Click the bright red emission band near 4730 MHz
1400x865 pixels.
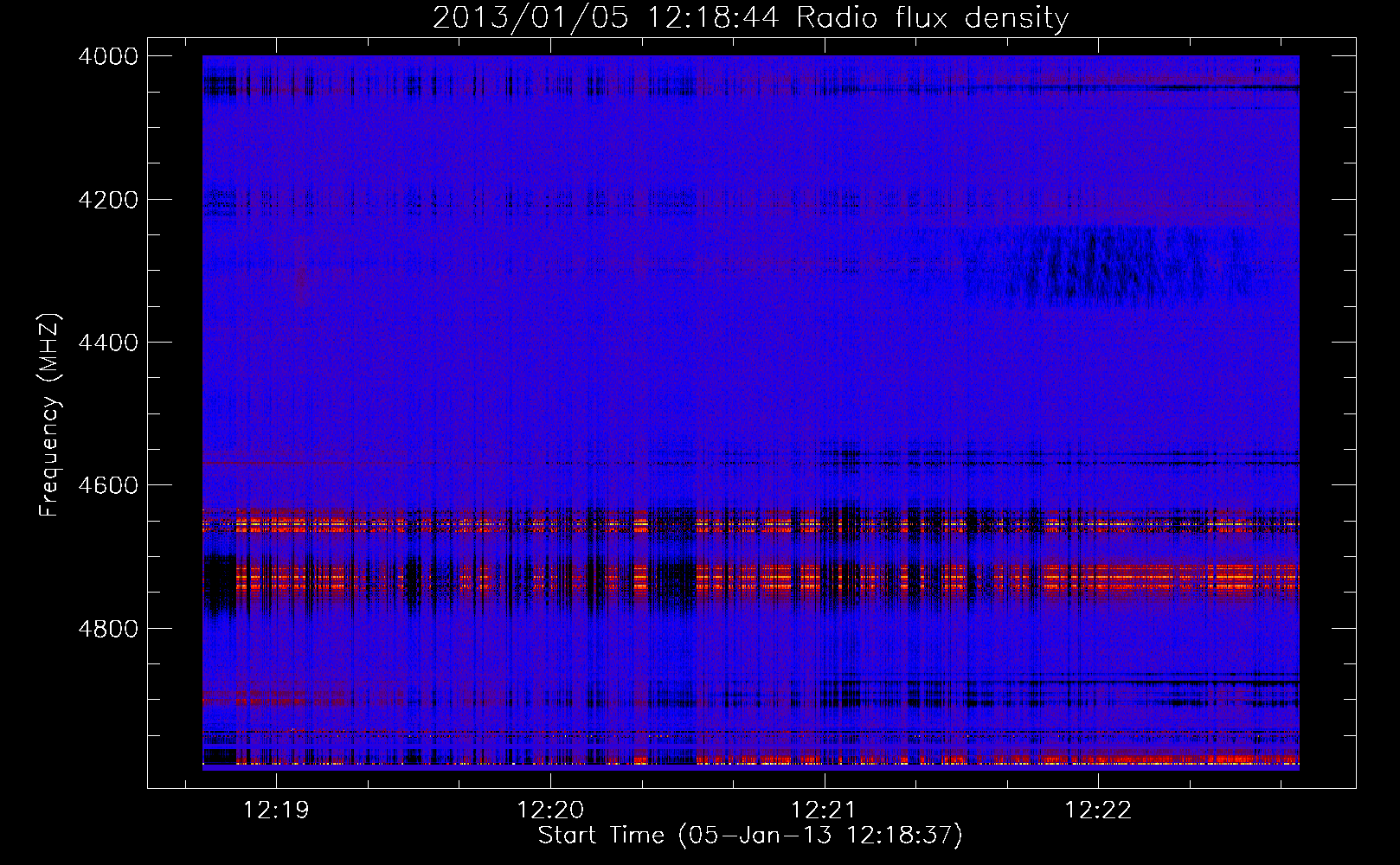[x=751, y=579]
